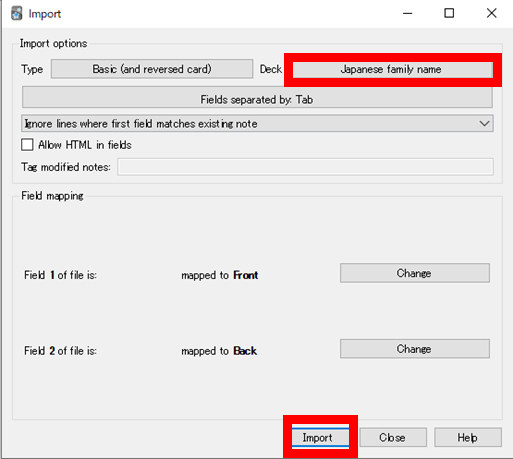Viewport: 513px width, 459px height.
Task: Toggle the Allow HTML in fields checkbox
Action: [27, 145]
